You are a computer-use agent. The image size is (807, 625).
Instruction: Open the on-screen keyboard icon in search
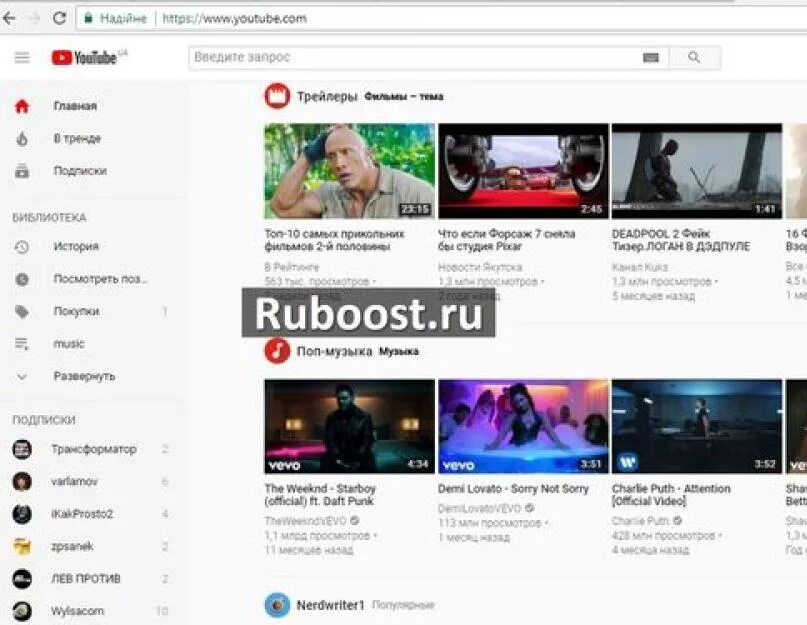coord(651,57)
